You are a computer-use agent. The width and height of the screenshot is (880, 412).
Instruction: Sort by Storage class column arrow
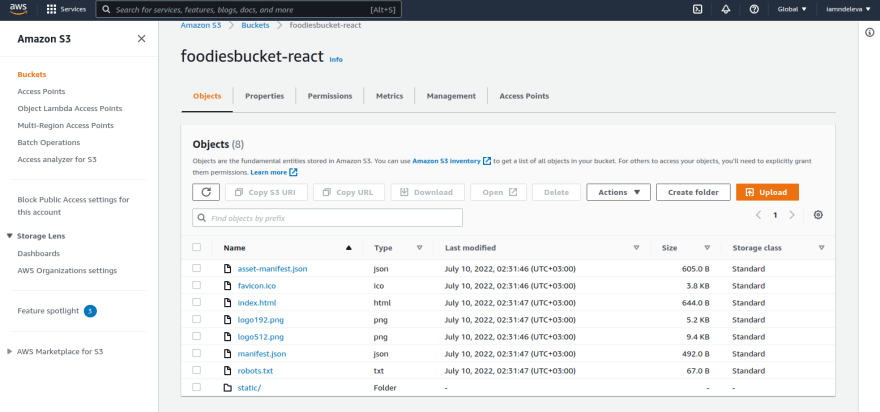click(x=822, y=248)
